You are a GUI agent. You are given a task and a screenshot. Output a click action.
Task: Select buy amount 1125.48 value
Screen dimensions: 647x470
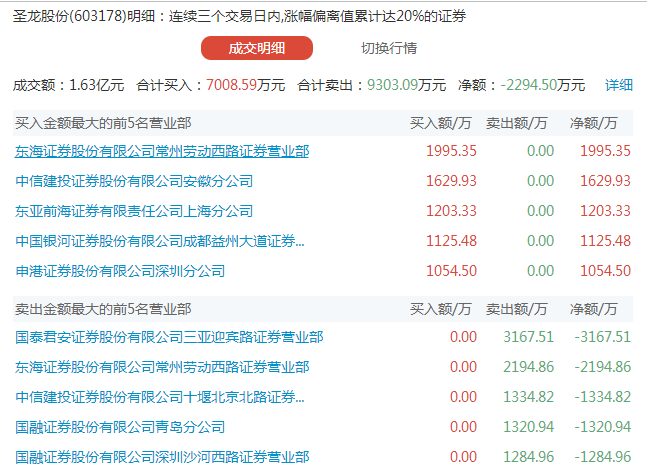[451, 241]
